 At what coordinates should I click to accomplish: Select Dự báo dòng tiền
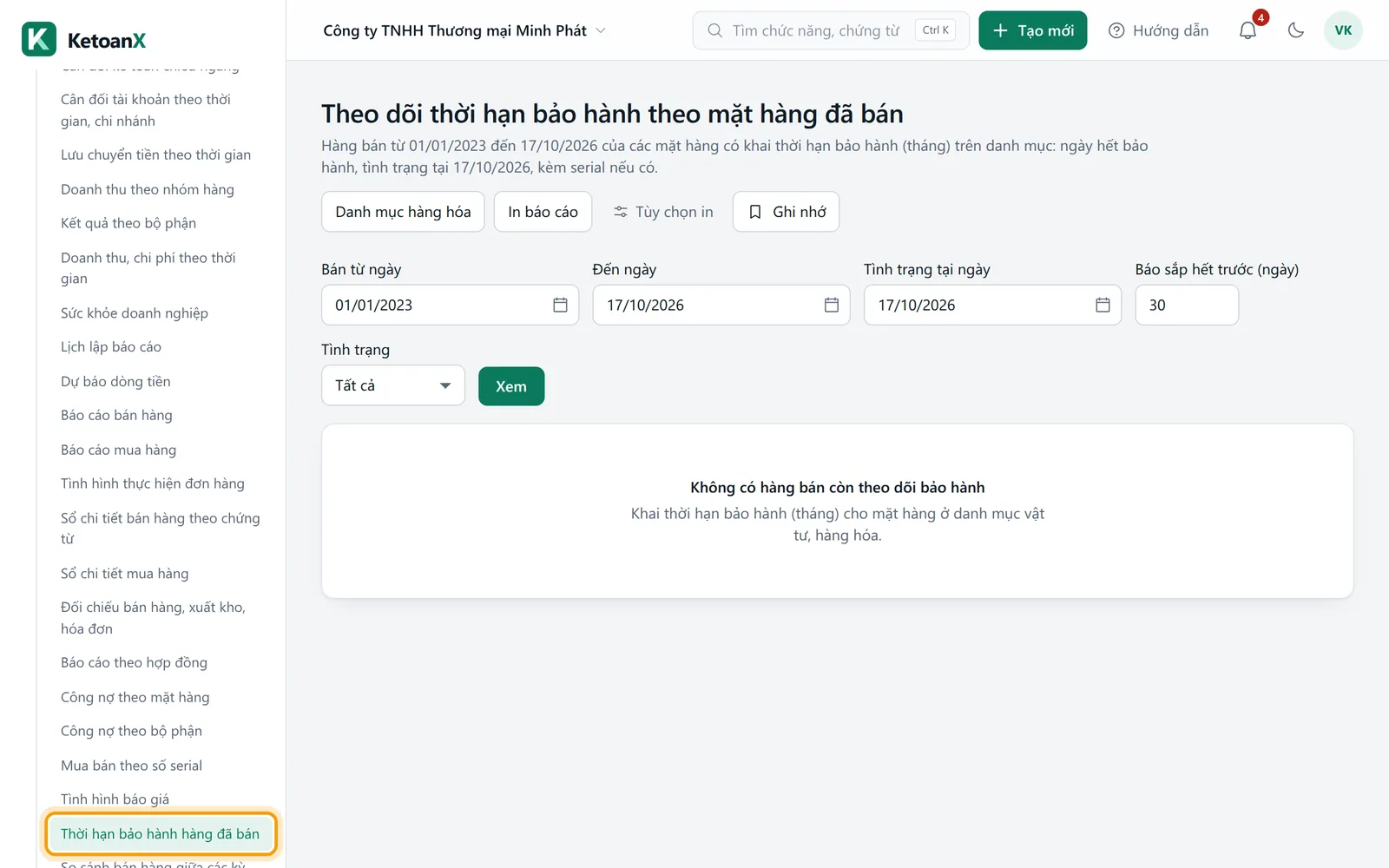tap(115, 381)
